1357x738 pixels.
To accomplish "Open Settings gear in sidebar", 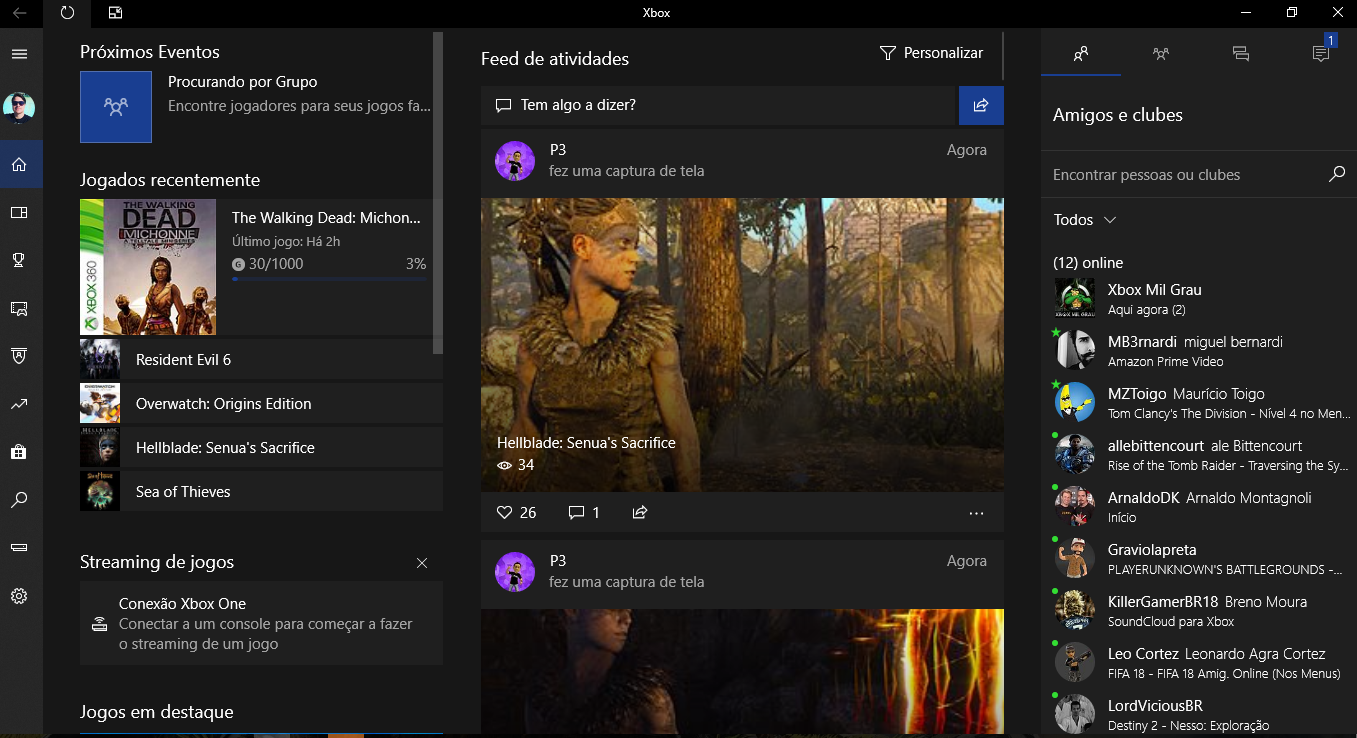I will click(x=19, y=596).
